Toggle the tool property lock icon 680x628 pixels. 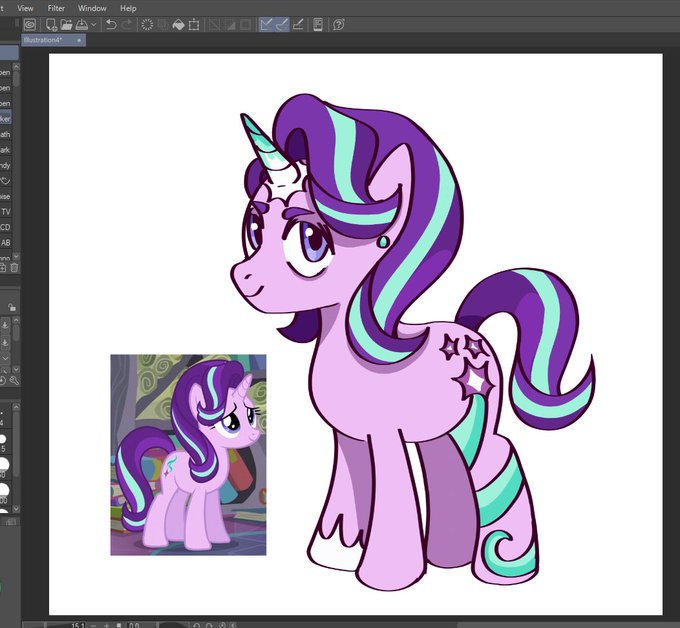[x=12, y=307]
